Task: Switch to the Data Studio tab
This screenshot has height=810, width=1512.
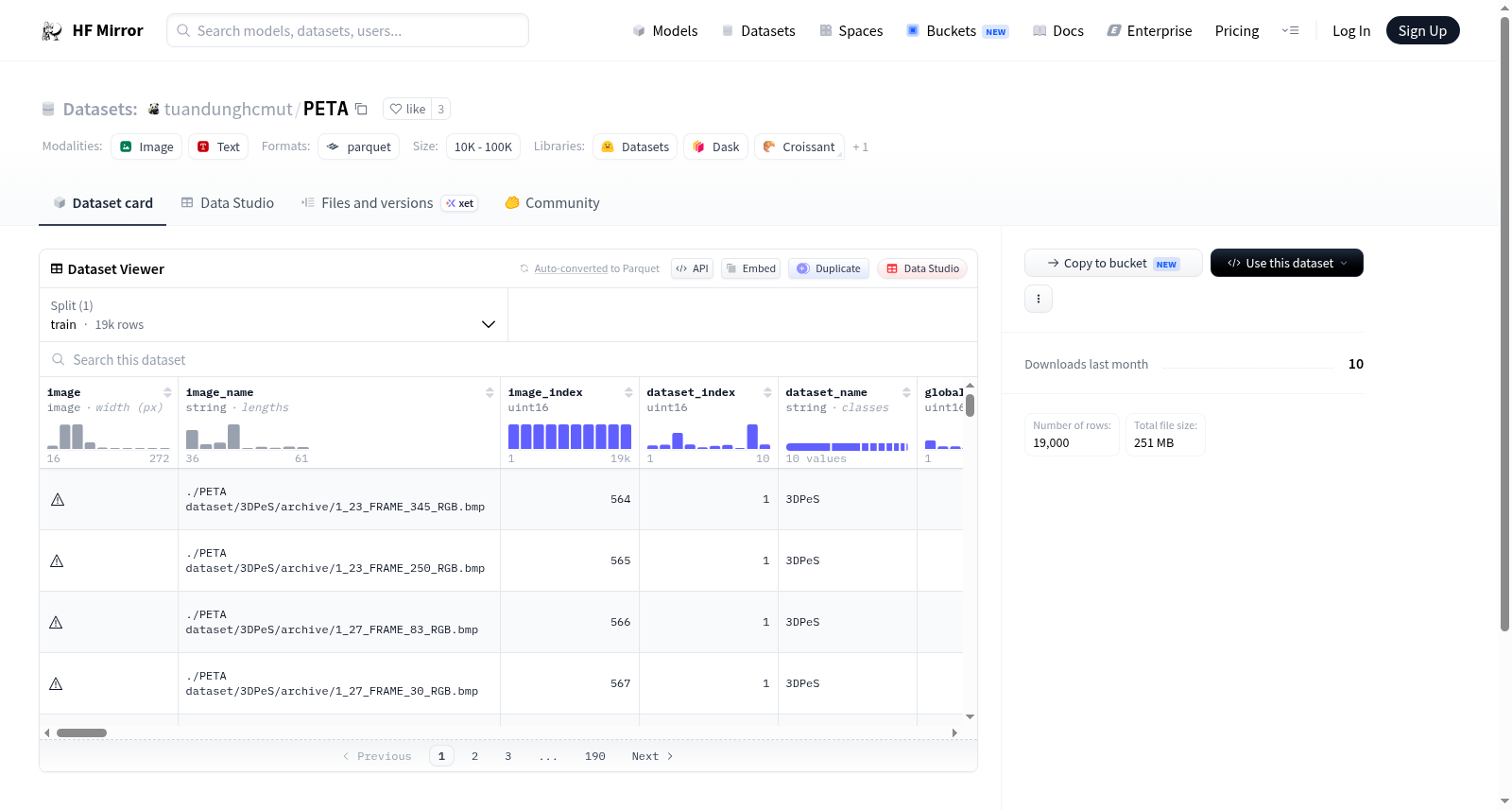Action: tap(228, 203)
